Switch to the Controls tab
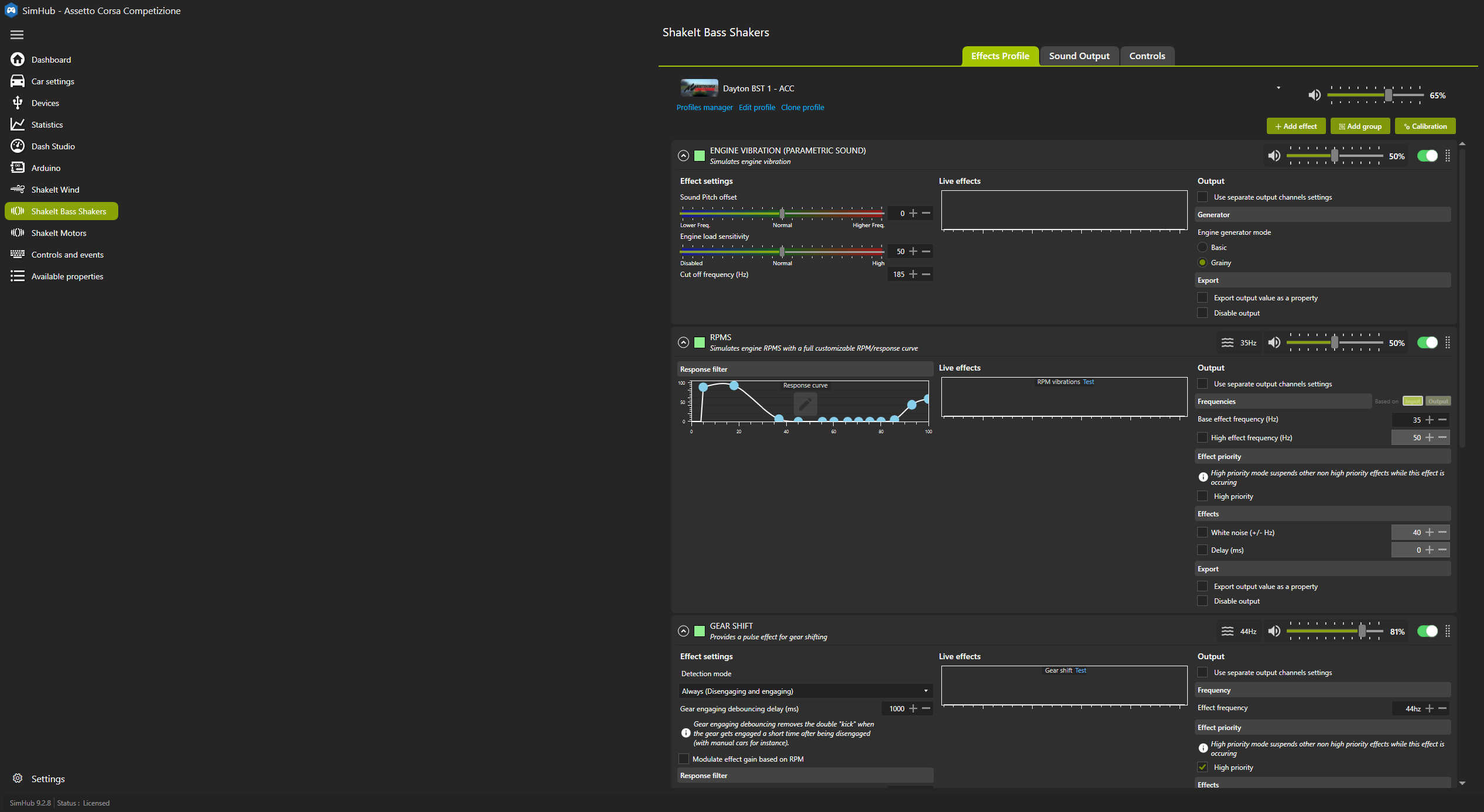The image size is (1484, 812). tap(1147, 56)
